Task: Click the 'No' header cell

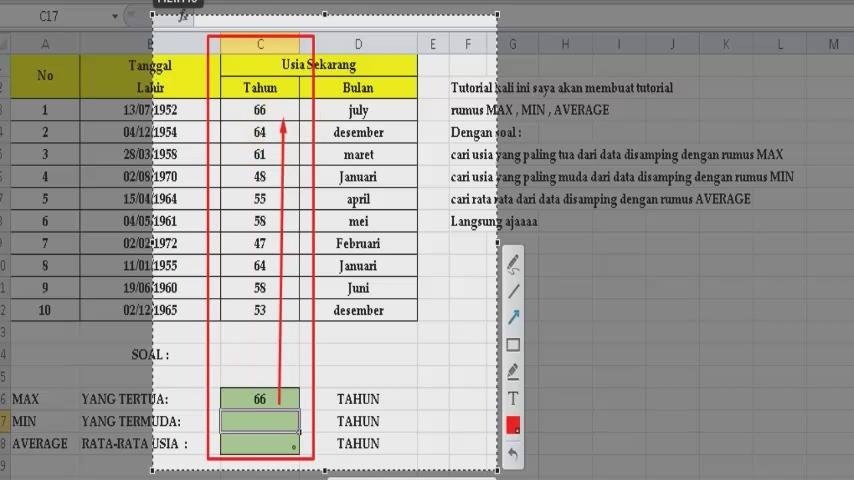Action: [x=45, y=76]
